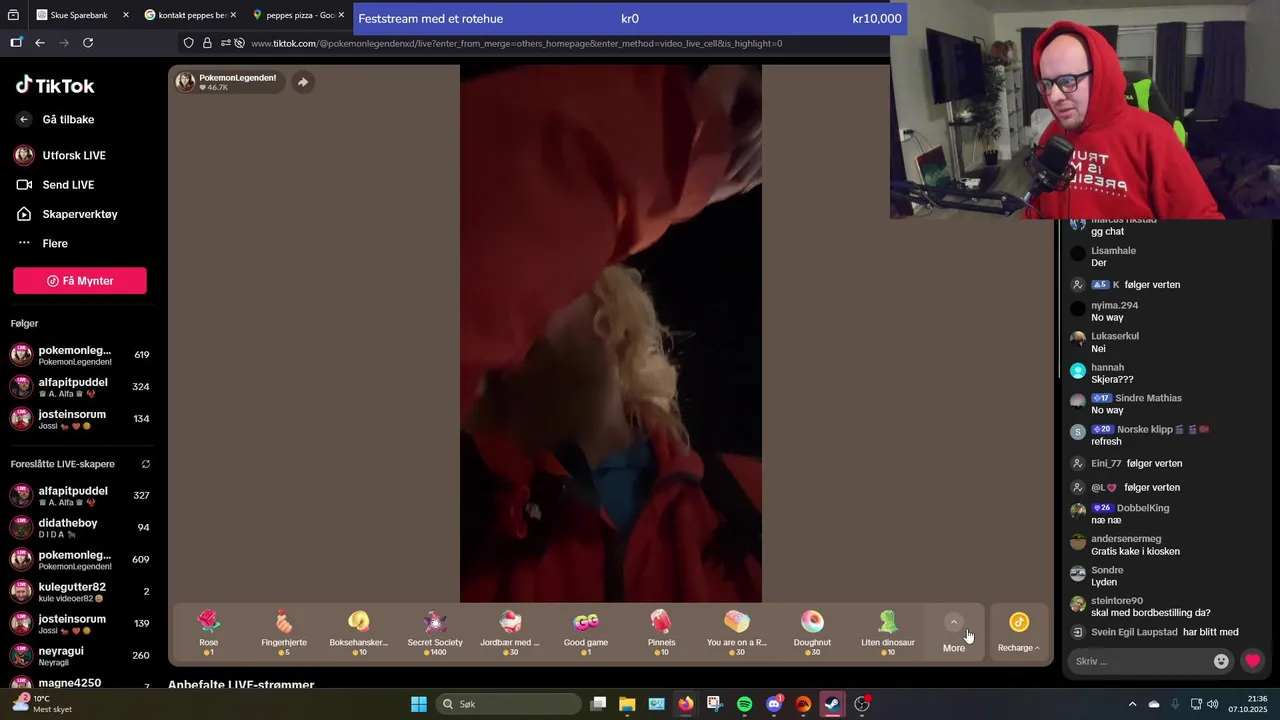Click the chat Skriv ... input field

1140,661
